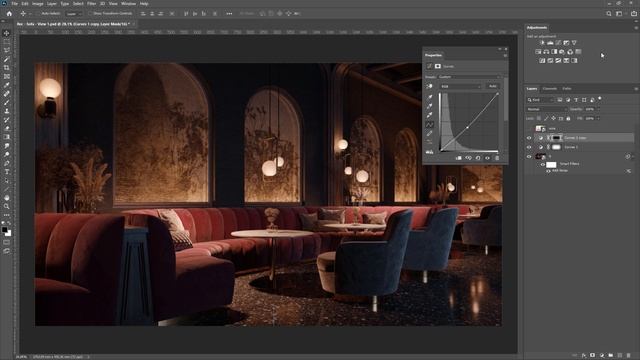Choose the draw-curve pencil in Properties
640x360 pixels.
click(x=429, y=133)
